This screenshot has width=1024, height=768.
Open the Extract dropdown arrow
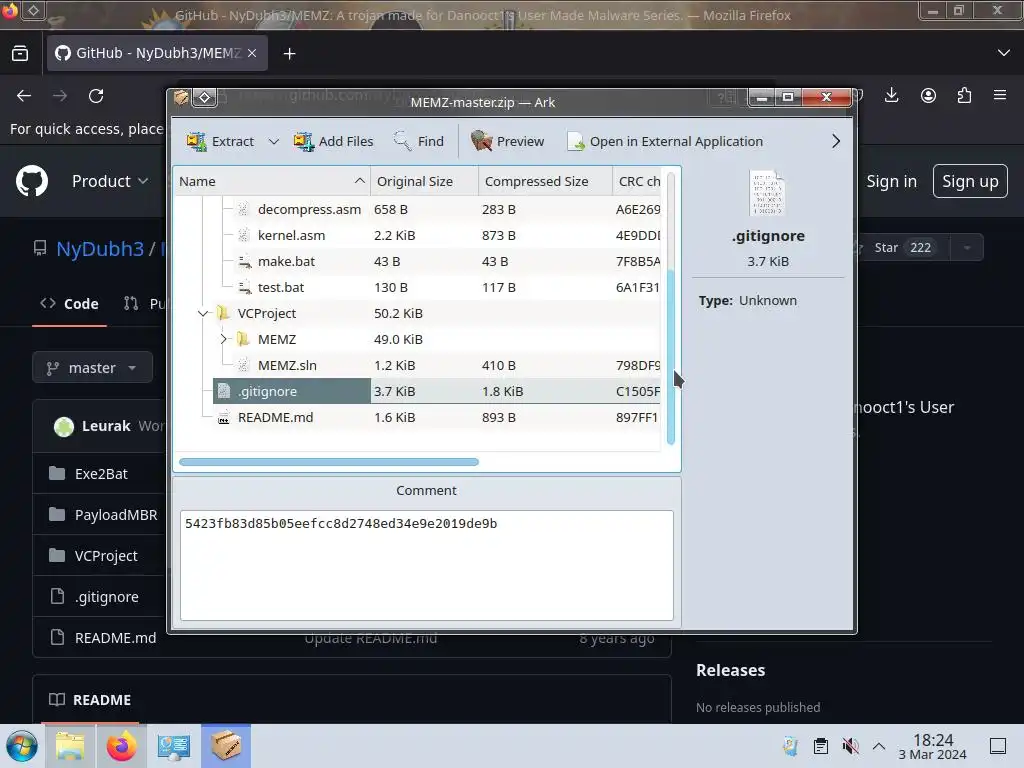coord(274,141)
